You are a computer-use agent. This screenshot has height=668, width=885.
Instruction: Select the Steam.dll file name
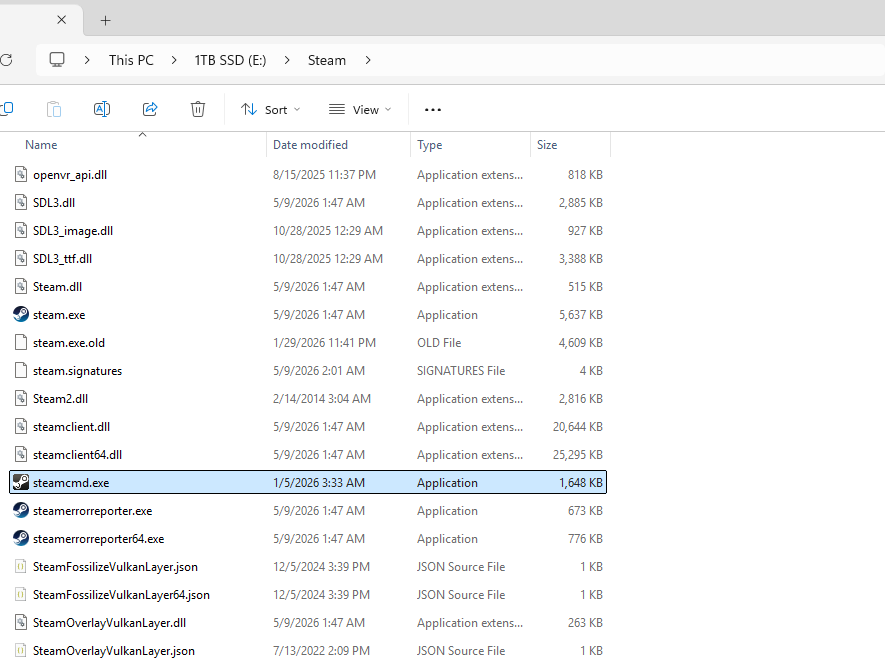click(x=57, y=287)
